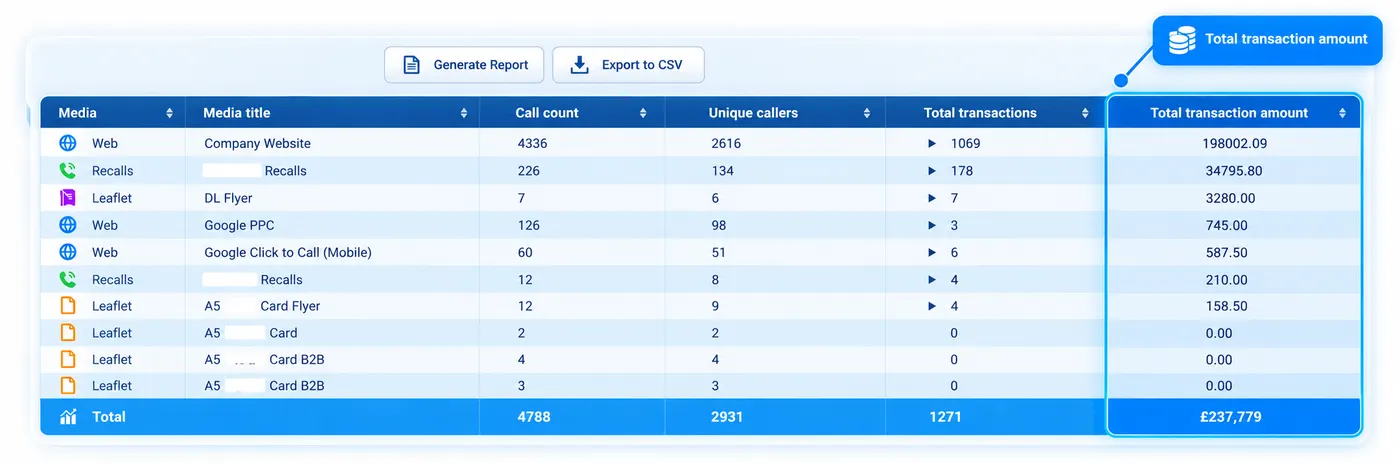Click leaflet icon in Card B2B row with 4 calls
This screenshot has height=466, width=1400.
(68, 359)
